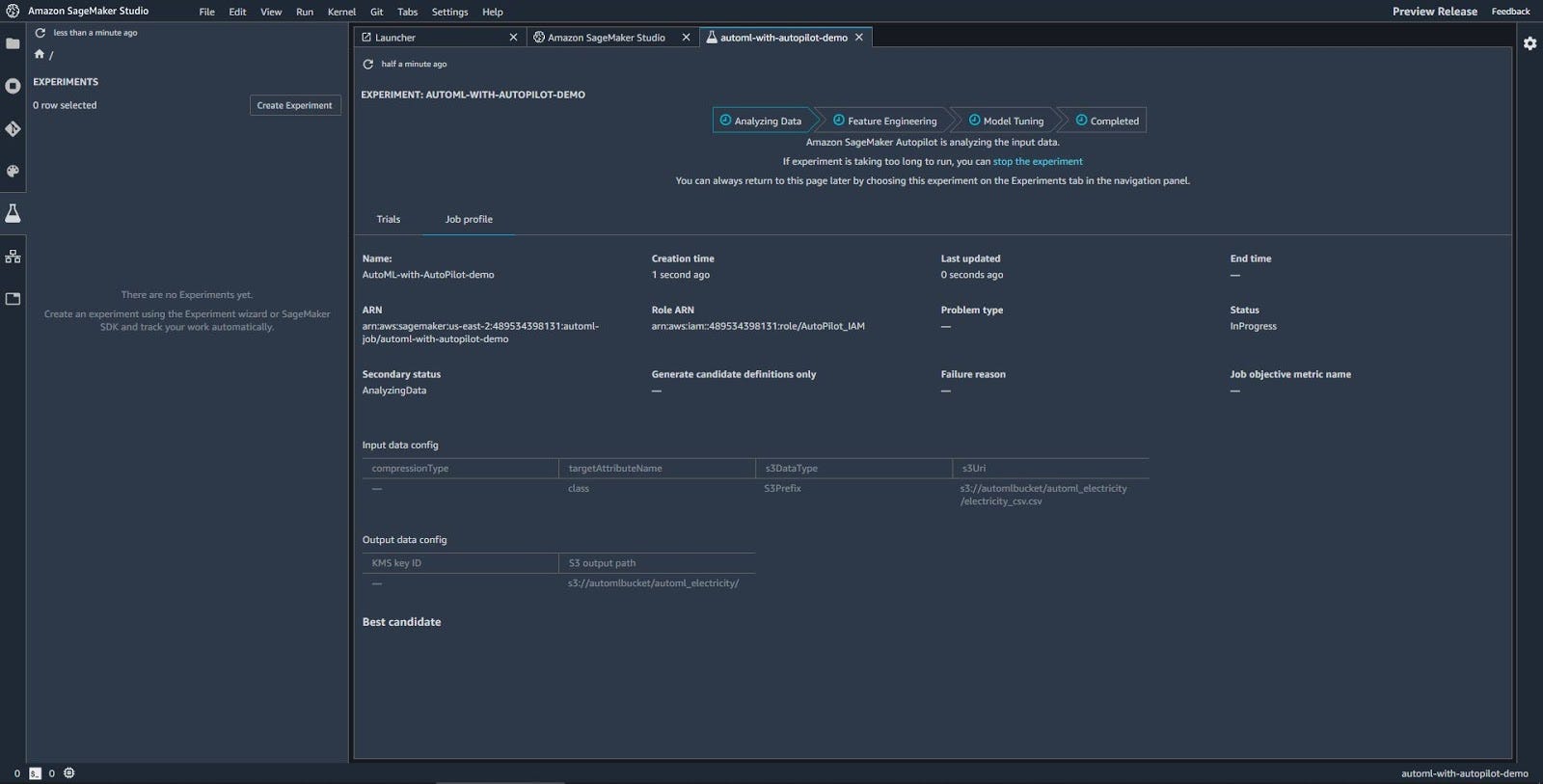
Task: Open the Edit menu
Action: click(x=237, y=12)
